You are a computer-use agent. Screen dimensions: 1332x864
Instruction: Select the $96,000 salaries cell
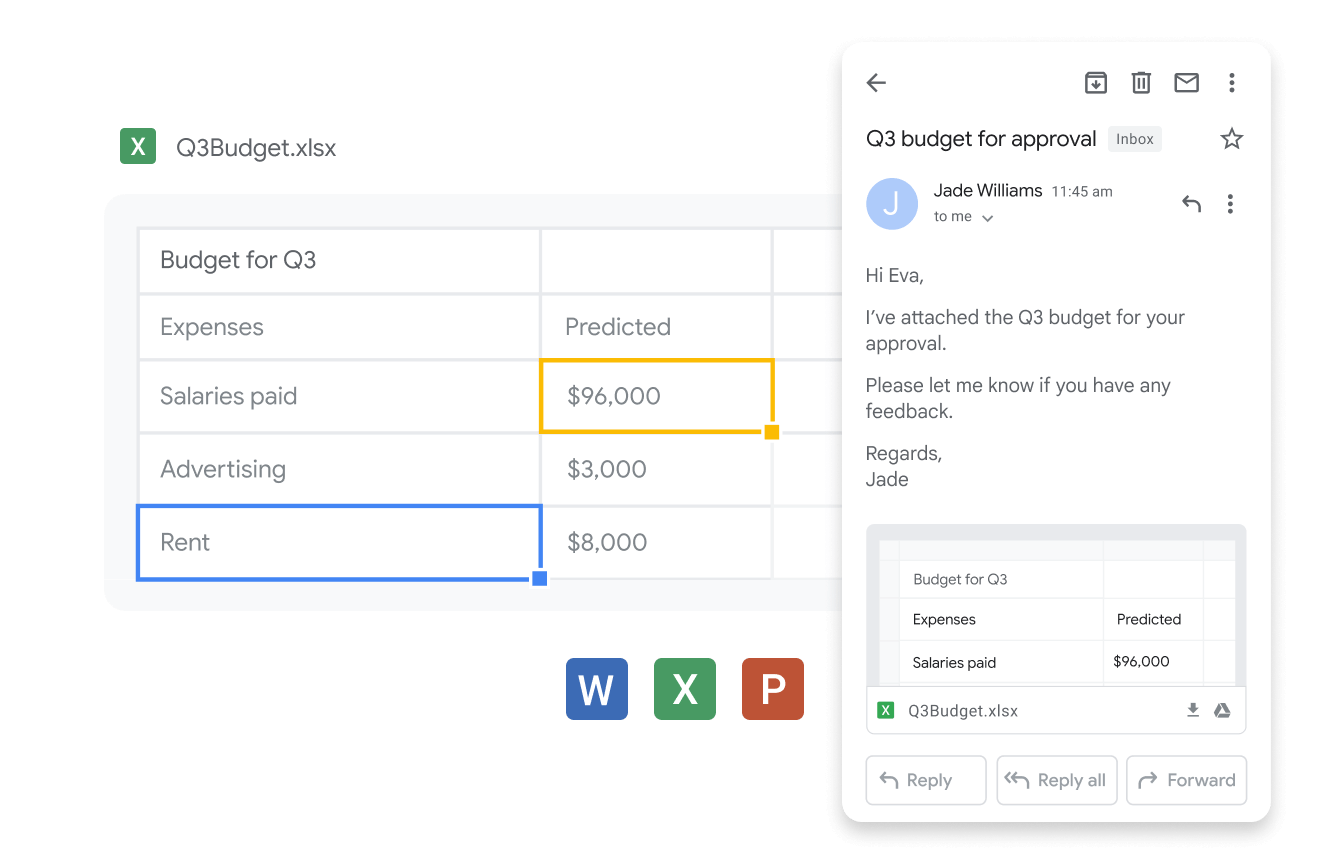[x=656, y=396]
